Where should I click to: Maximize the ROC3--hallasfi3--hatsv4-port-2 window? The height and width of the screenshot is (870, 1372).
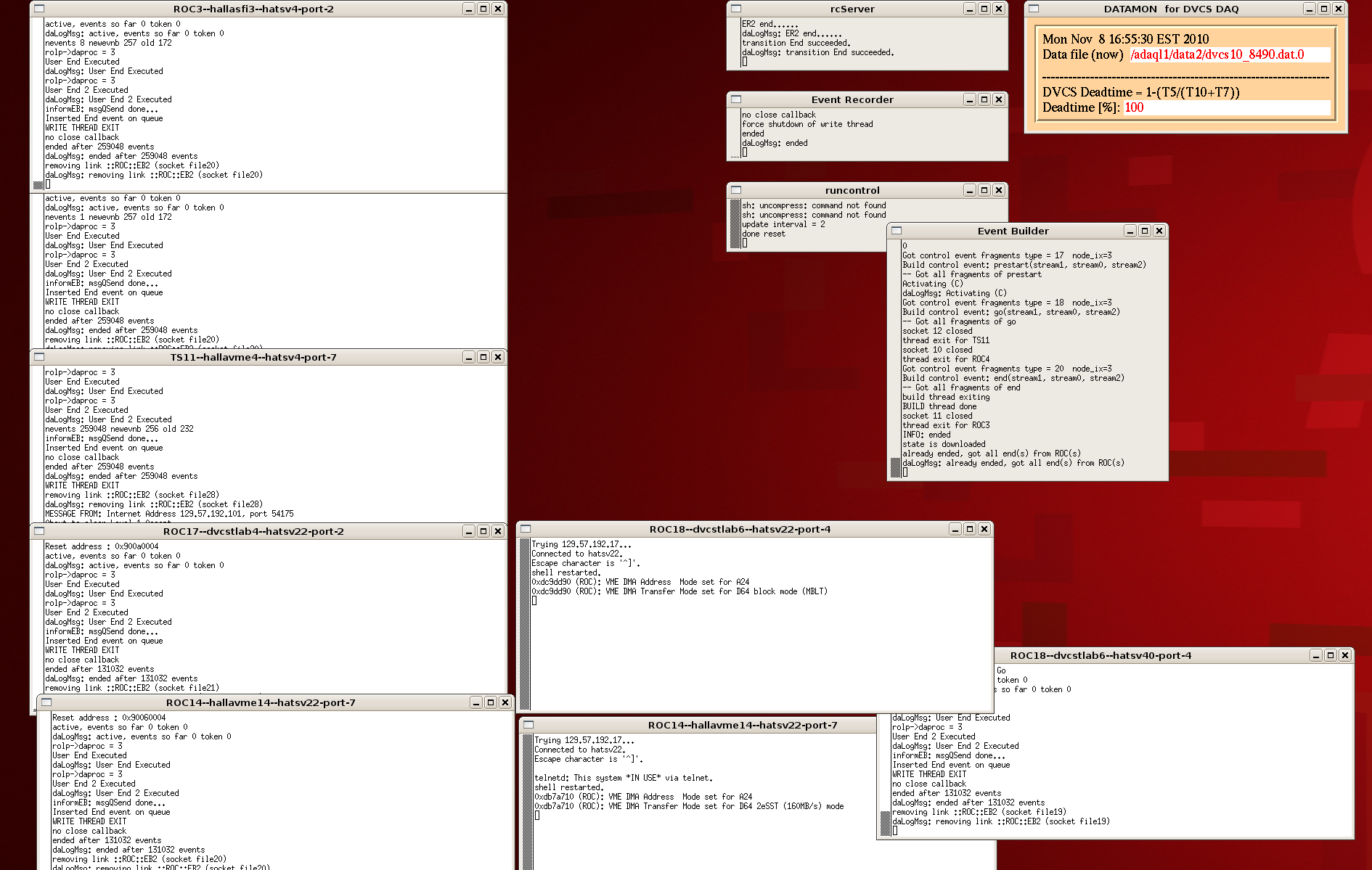483,9
